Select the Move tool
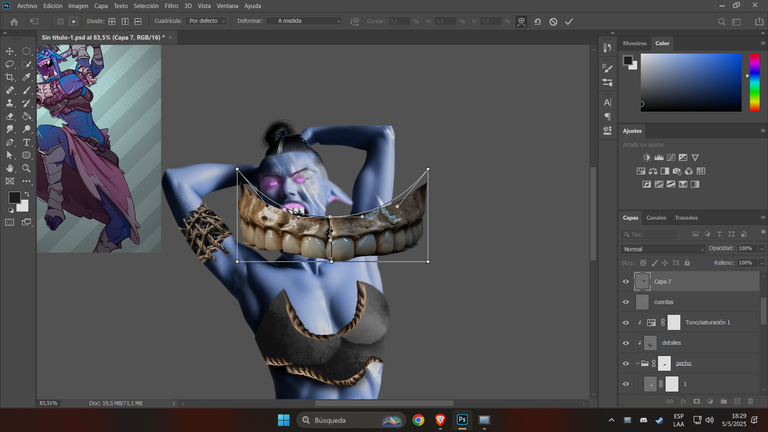 [x=9, y=51]
